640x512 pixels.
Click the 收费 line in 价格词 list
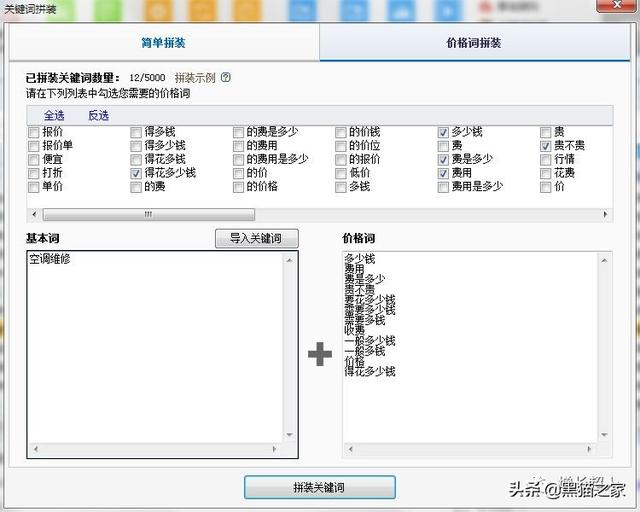click(x=354, y=330)
